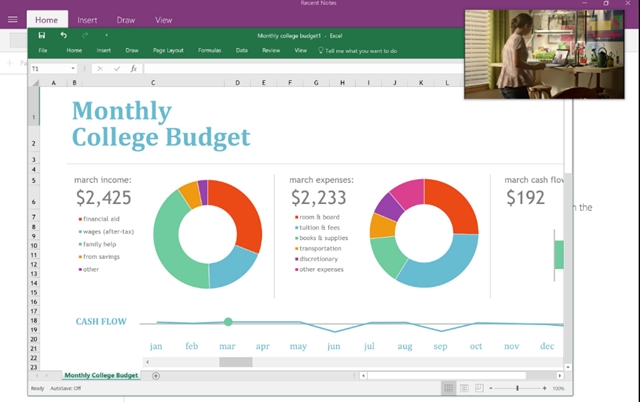Open the Quick Access Toolbar customize dropdown
This screenshot has height=402, width=640.
coord(106,35)
